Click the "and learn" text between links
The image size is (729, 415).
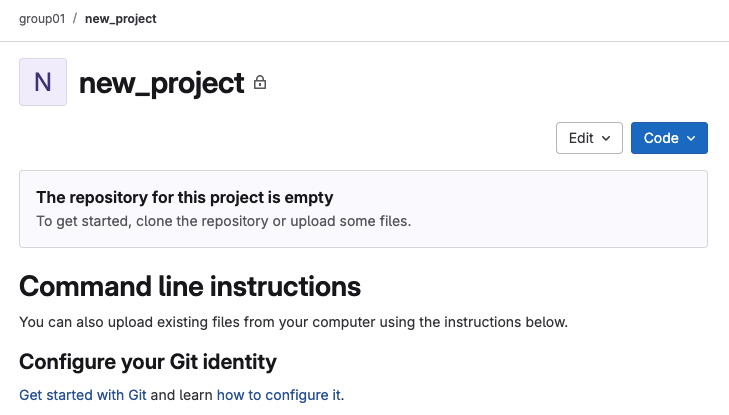click(x=182, y=395)
